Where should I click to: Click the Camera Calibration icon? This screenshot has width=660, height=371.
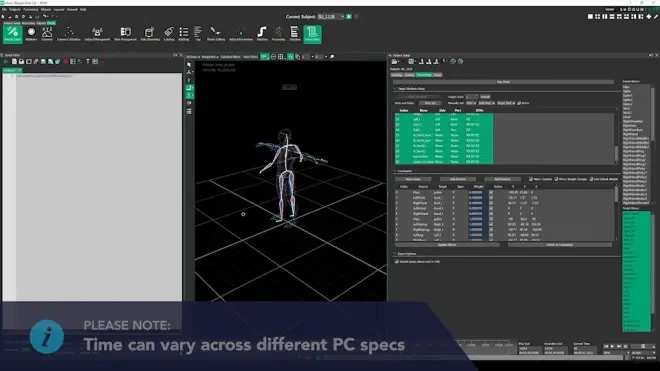coord(69,34)
